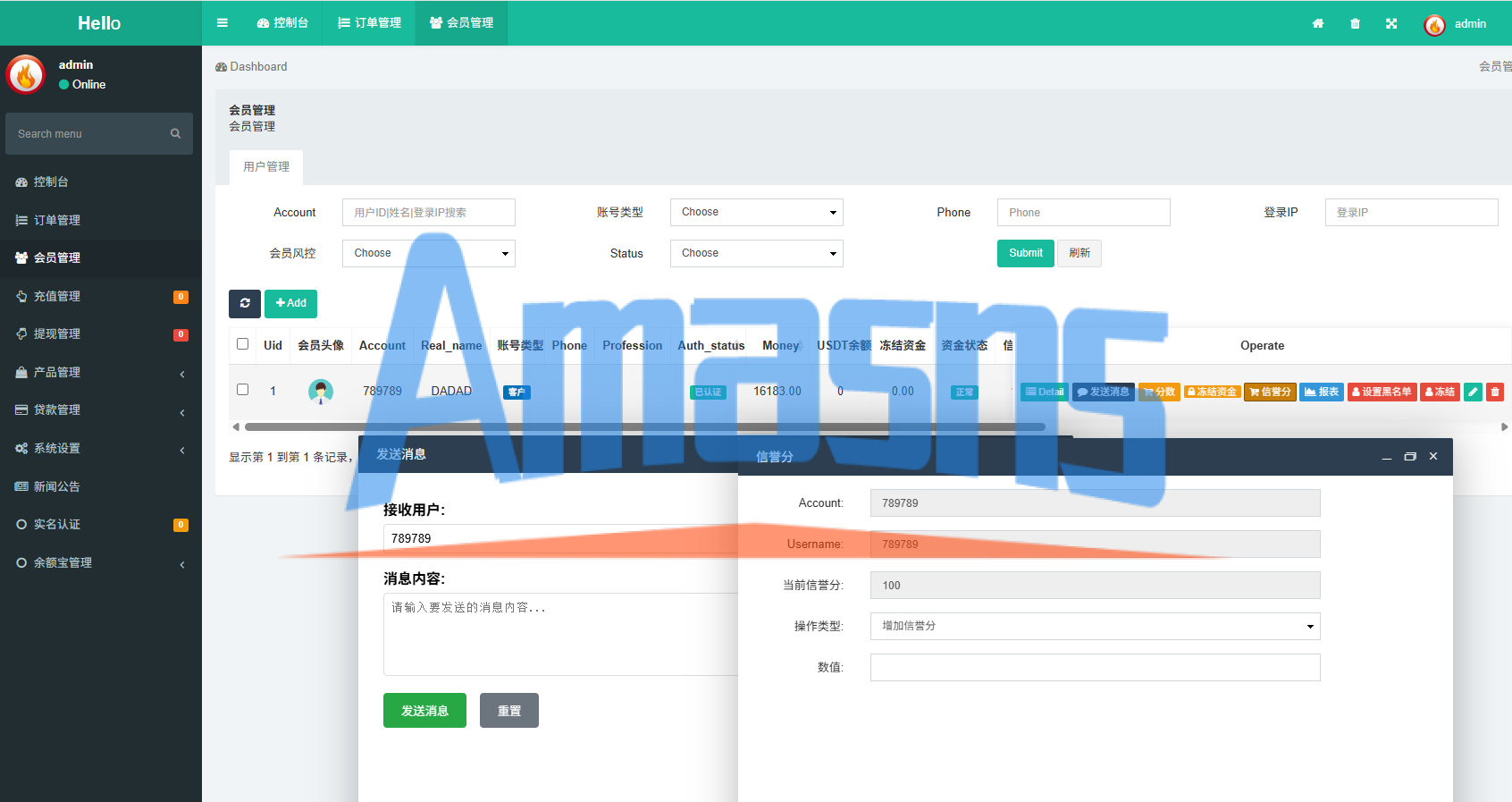The image size is (1512, 802).
Task: Click the member avatar thumbnail in row 1
Action: pyautogui.click(x=321, y=392)
